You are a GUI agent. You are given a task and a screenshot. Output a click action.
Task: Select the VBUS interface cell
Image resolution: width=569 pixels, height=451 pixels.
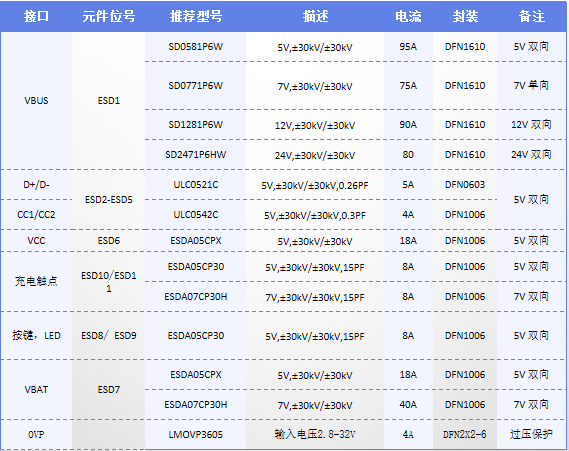(x=36, y=101)
